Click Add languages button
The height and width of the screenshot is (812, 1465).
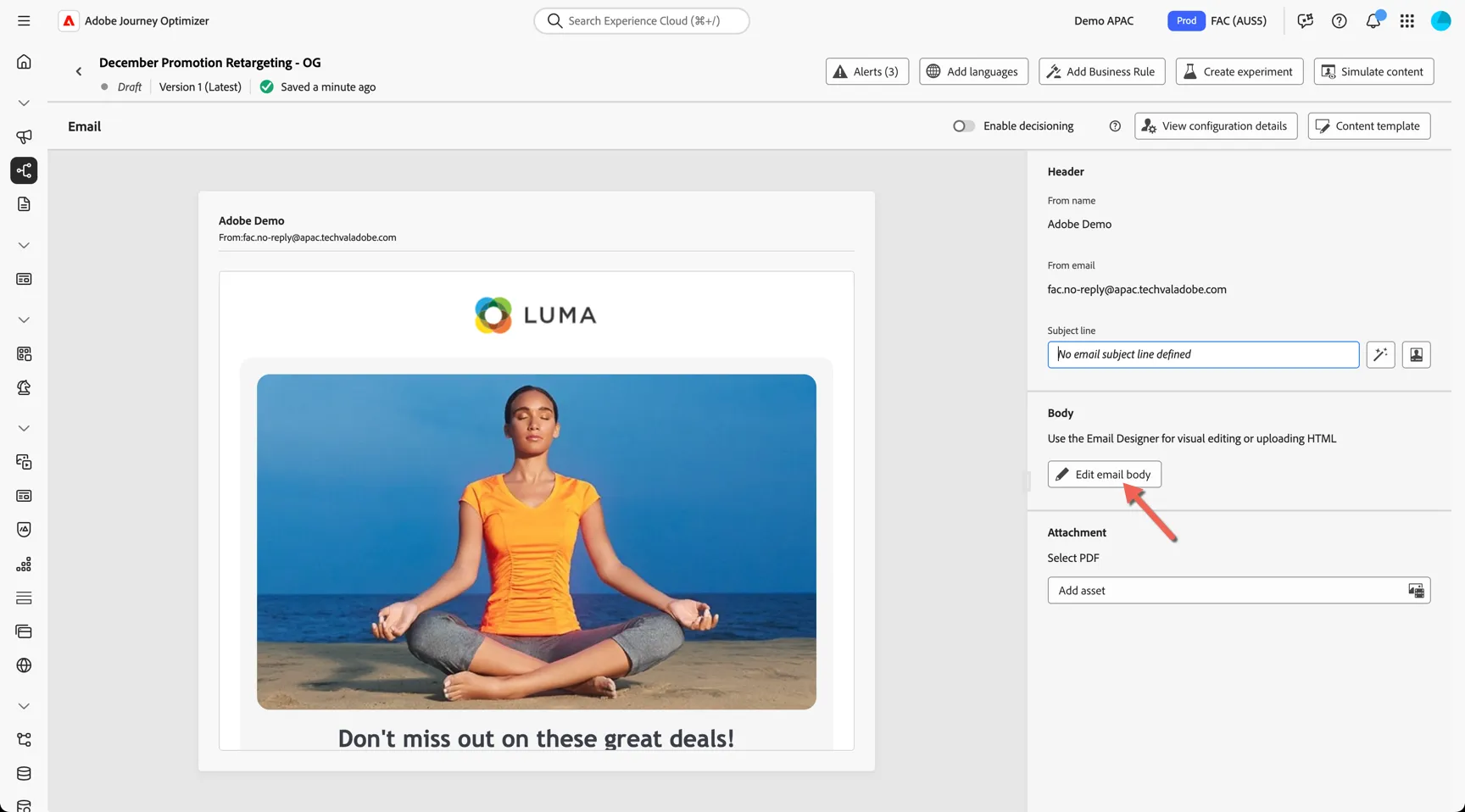coord(973,71)
